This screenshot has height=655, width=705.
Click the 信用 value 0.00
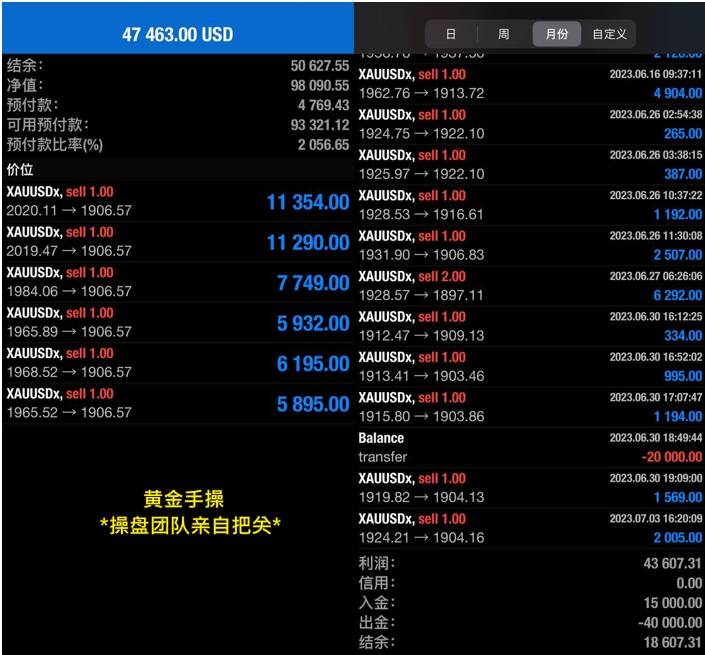click(x=689, y=584)
